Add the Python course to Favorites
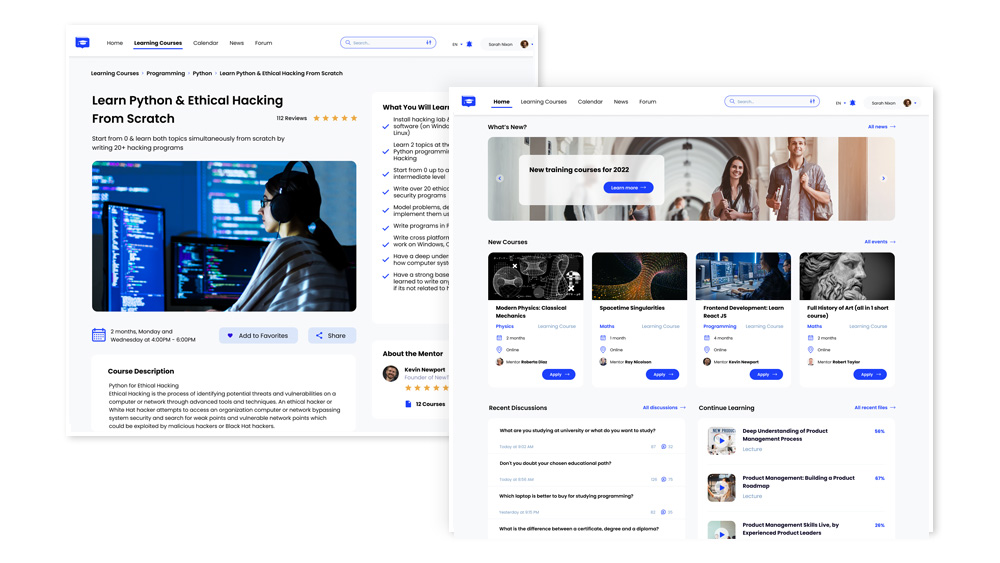Viewport: 1000px width, 563px height. point(258,336)
